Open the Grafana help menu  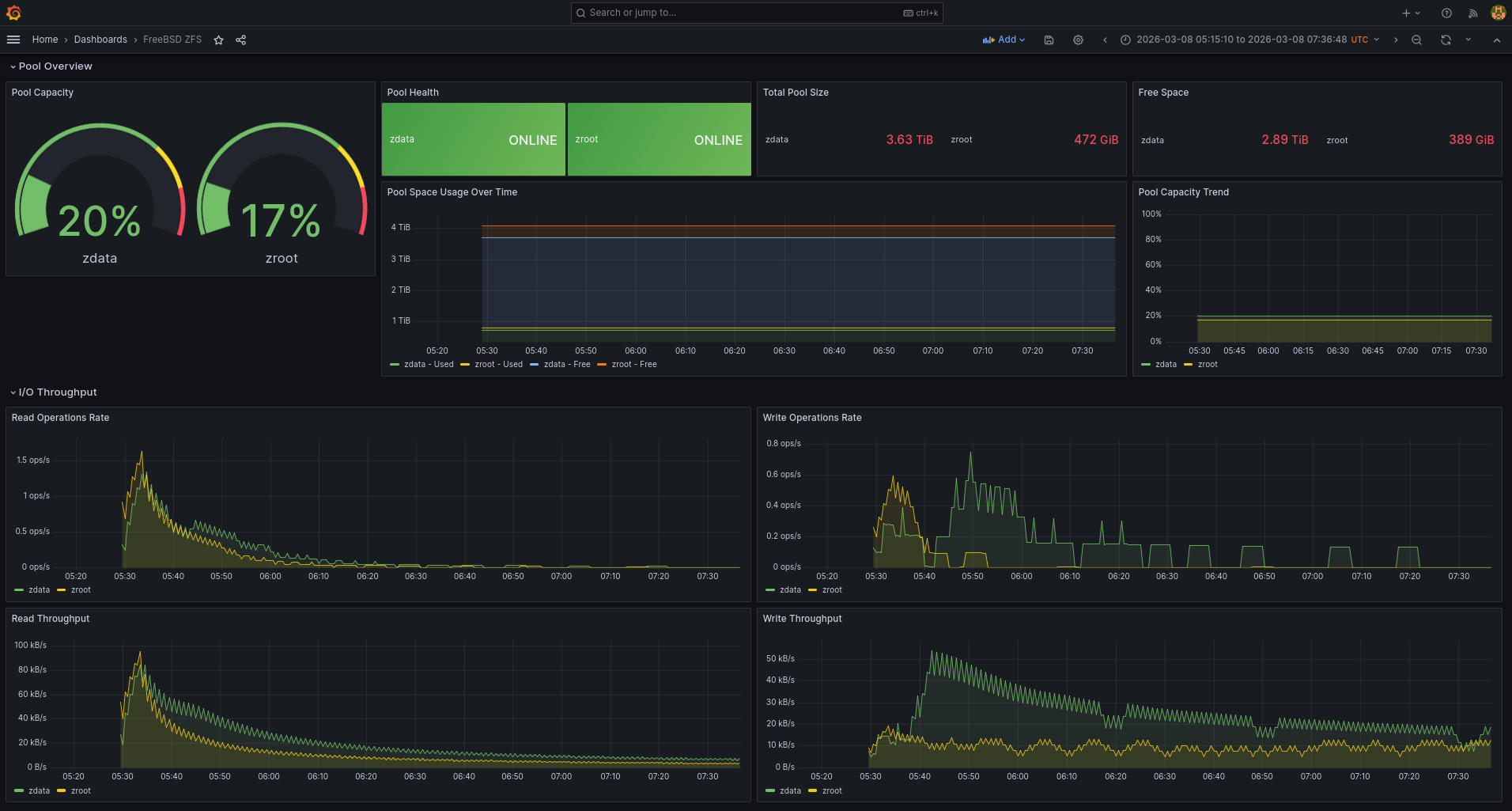[1446, 13]
